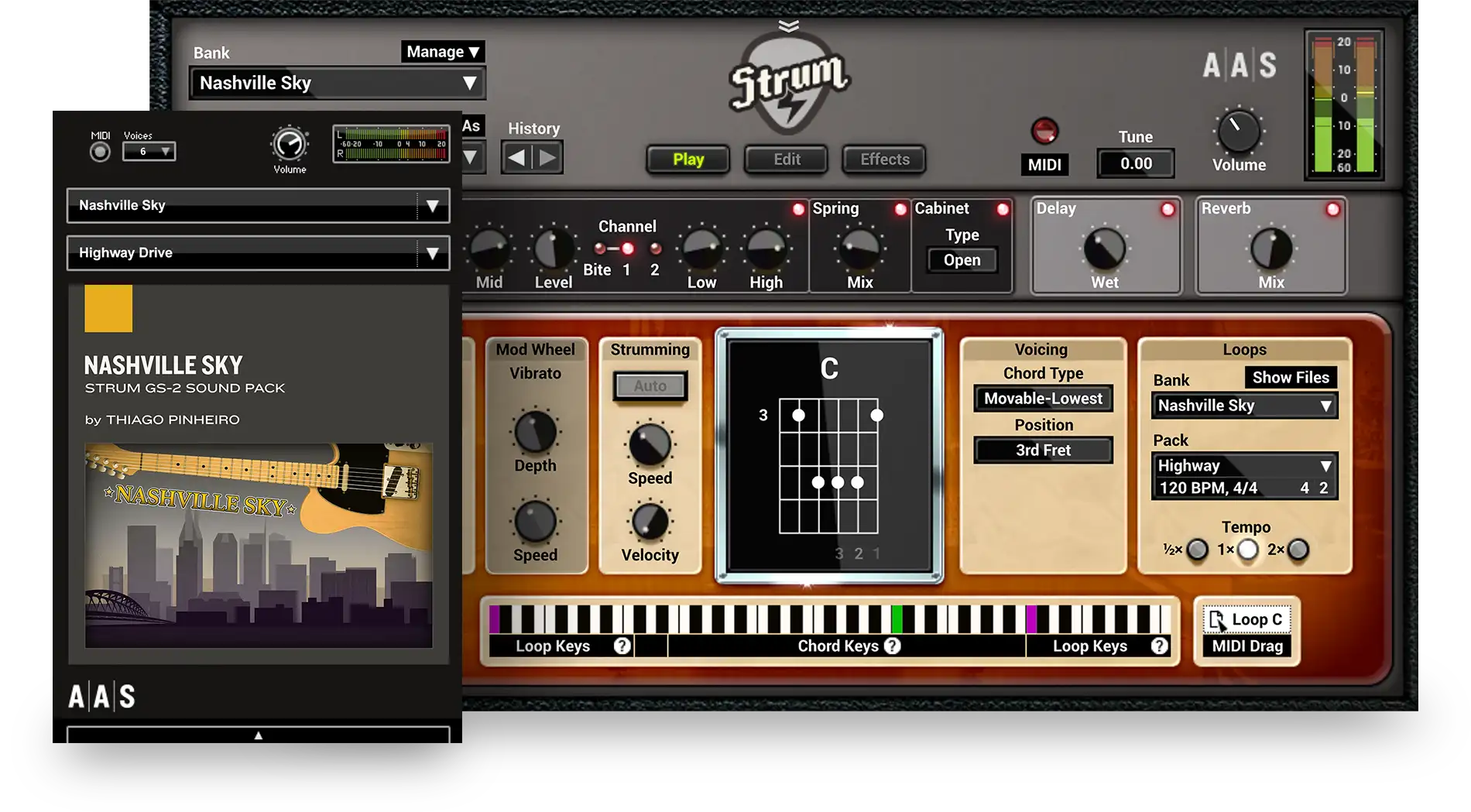The height and width of the screenshot is (812, 1471).
Task: Open the Voices dropdown in player
Action: [149, 152]
